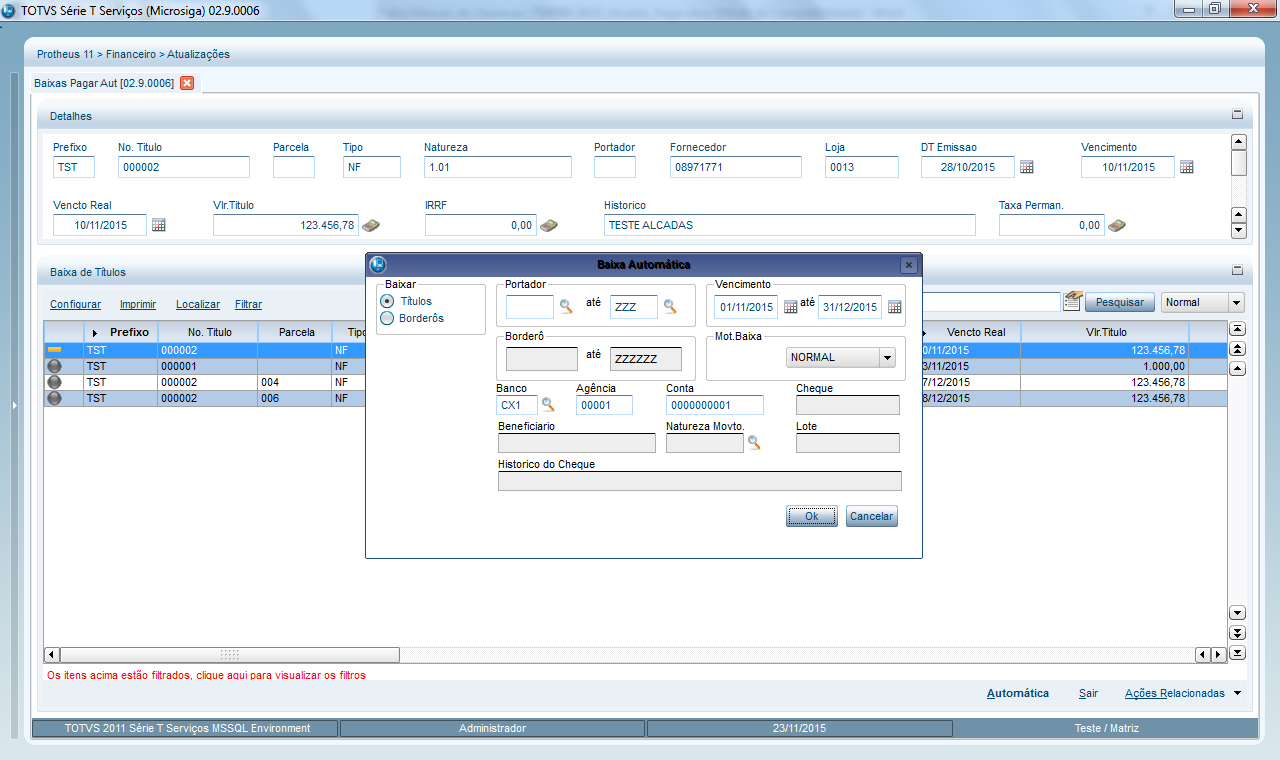
Task: Open calendar icon next to DT Emissao
Action: pyautogui.click(x=1026, y=167)
